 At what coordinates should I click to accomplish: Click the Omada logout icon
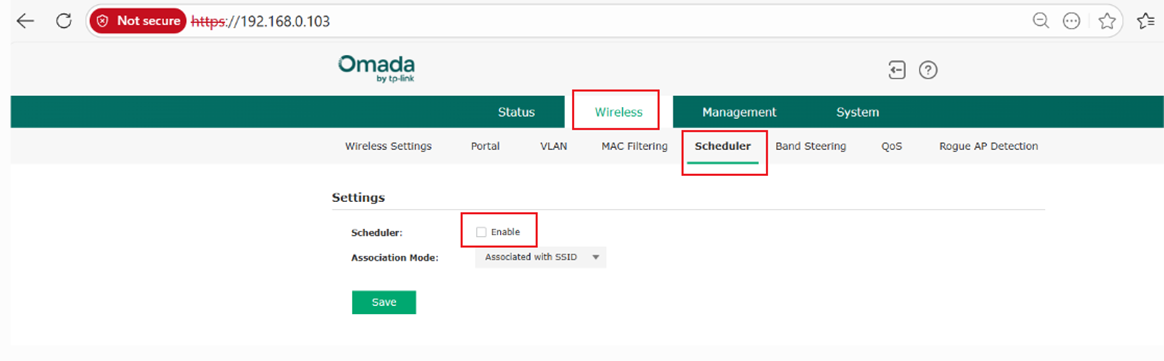click(x=897, y=70)
